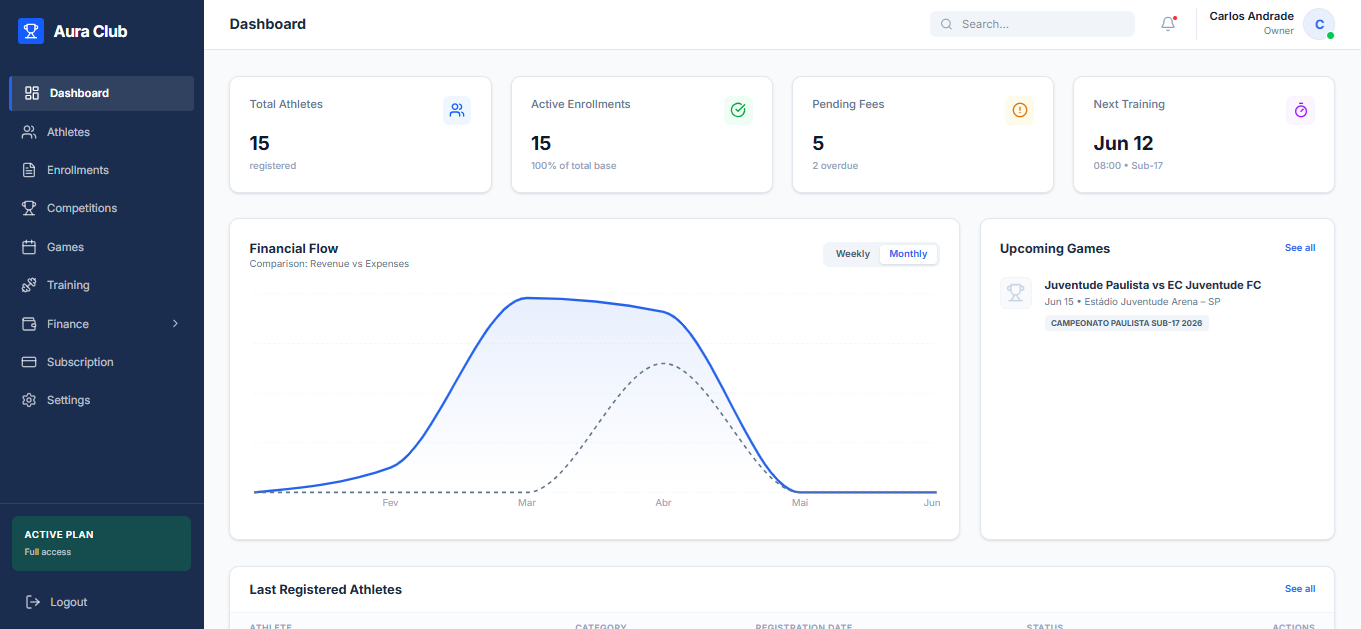The image size is (1361, 629).
Task: Open the Total Athletes card
Action: (360, 134)
